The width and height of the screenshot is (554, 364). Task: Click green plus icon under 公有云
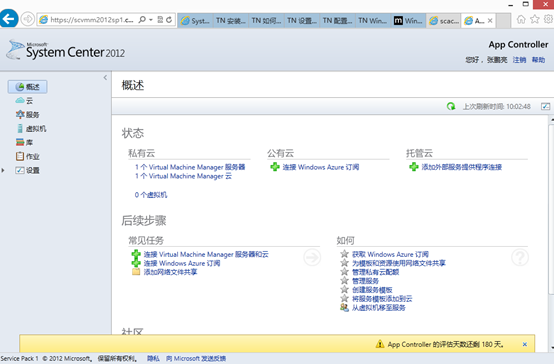click(x=275, y=167)
